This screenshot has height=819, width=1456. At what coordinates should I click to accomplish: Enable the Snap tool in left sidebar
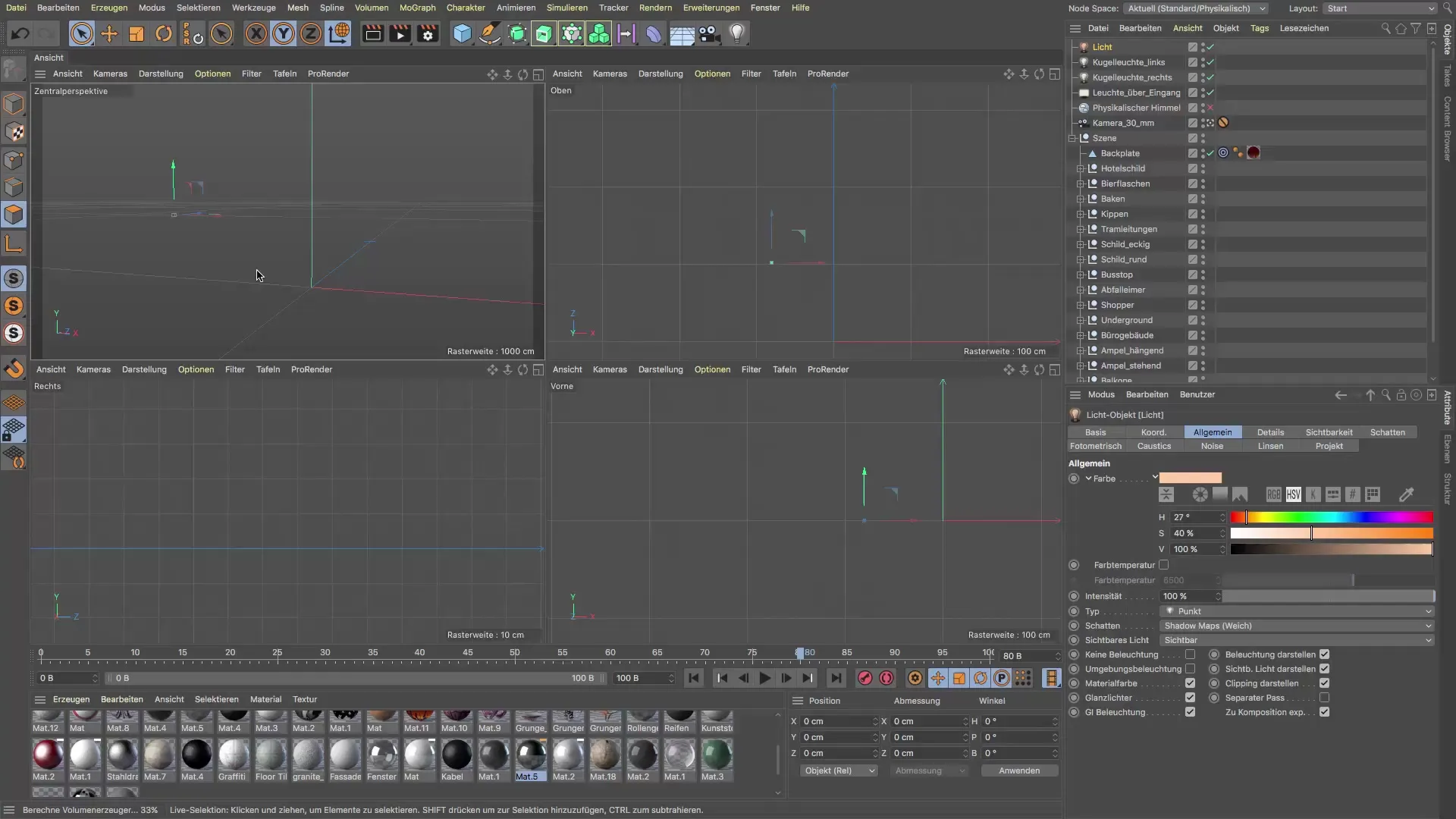coord(14,369)
